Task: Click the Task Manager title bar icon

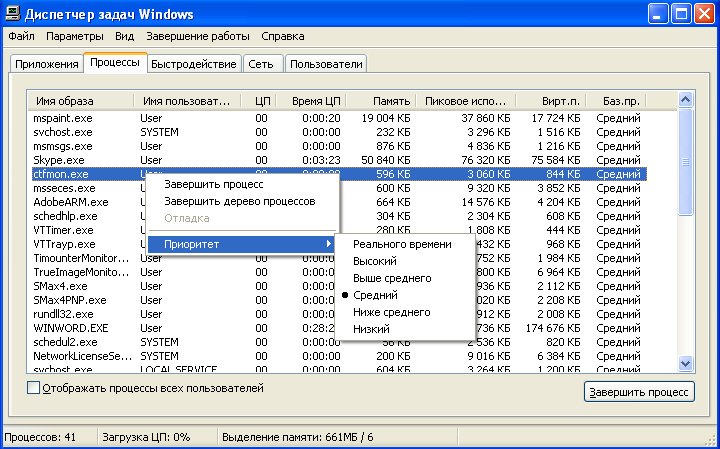Action: click(x=12, y=14)
